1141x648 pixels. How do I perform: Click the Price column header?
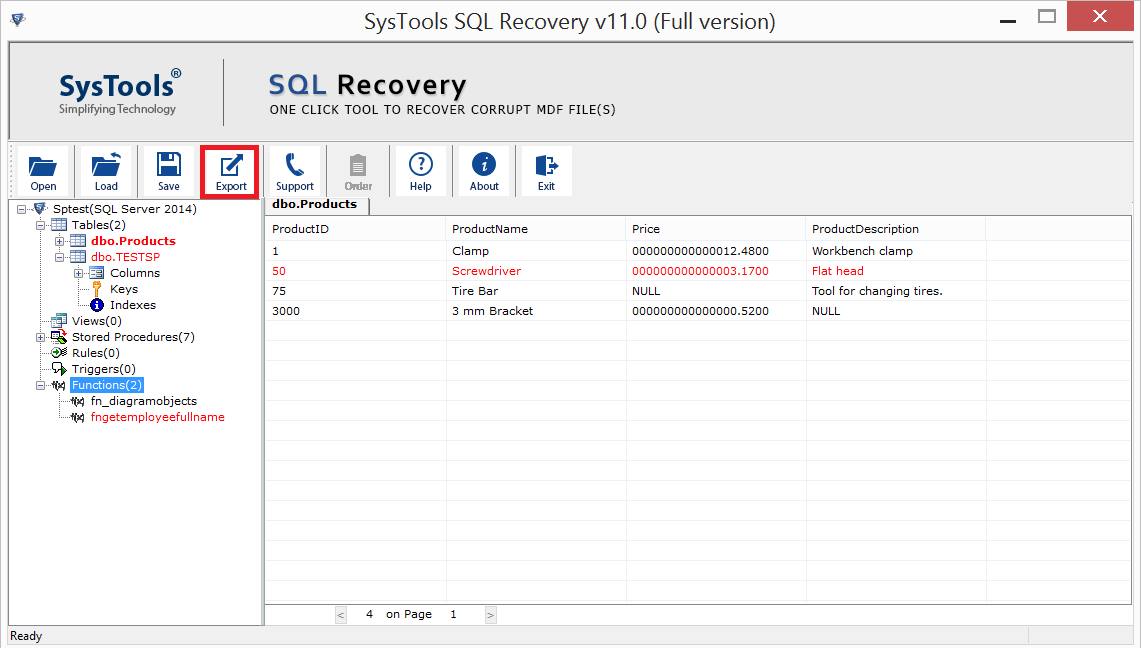point(715,229)
